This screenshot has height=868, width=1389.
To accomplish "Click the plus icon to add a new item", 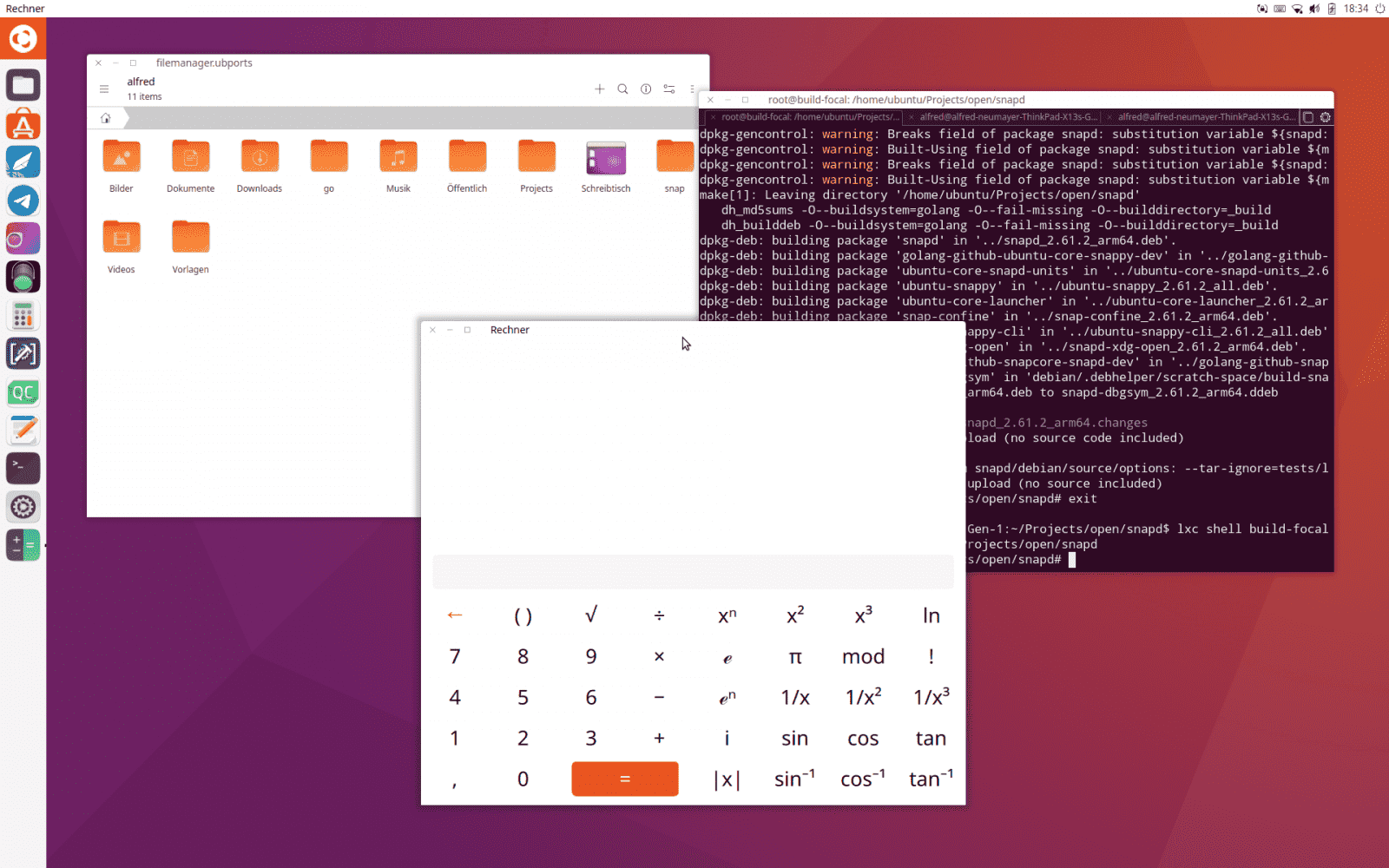I will [x=599, y=89].
